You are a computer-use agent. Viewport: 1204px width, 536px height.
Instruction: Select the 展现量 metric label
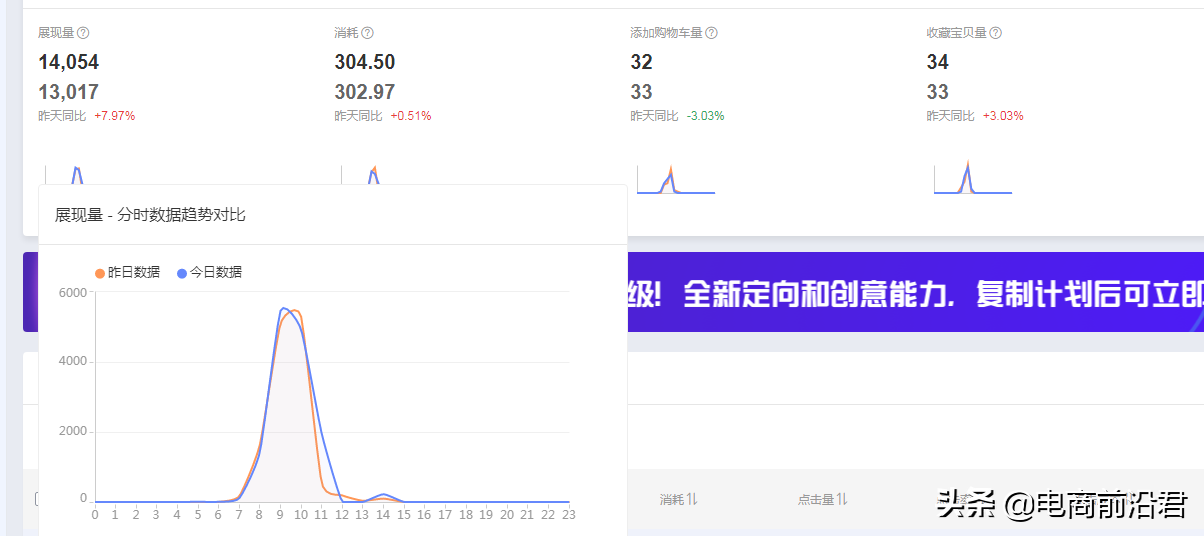(55, 33)
